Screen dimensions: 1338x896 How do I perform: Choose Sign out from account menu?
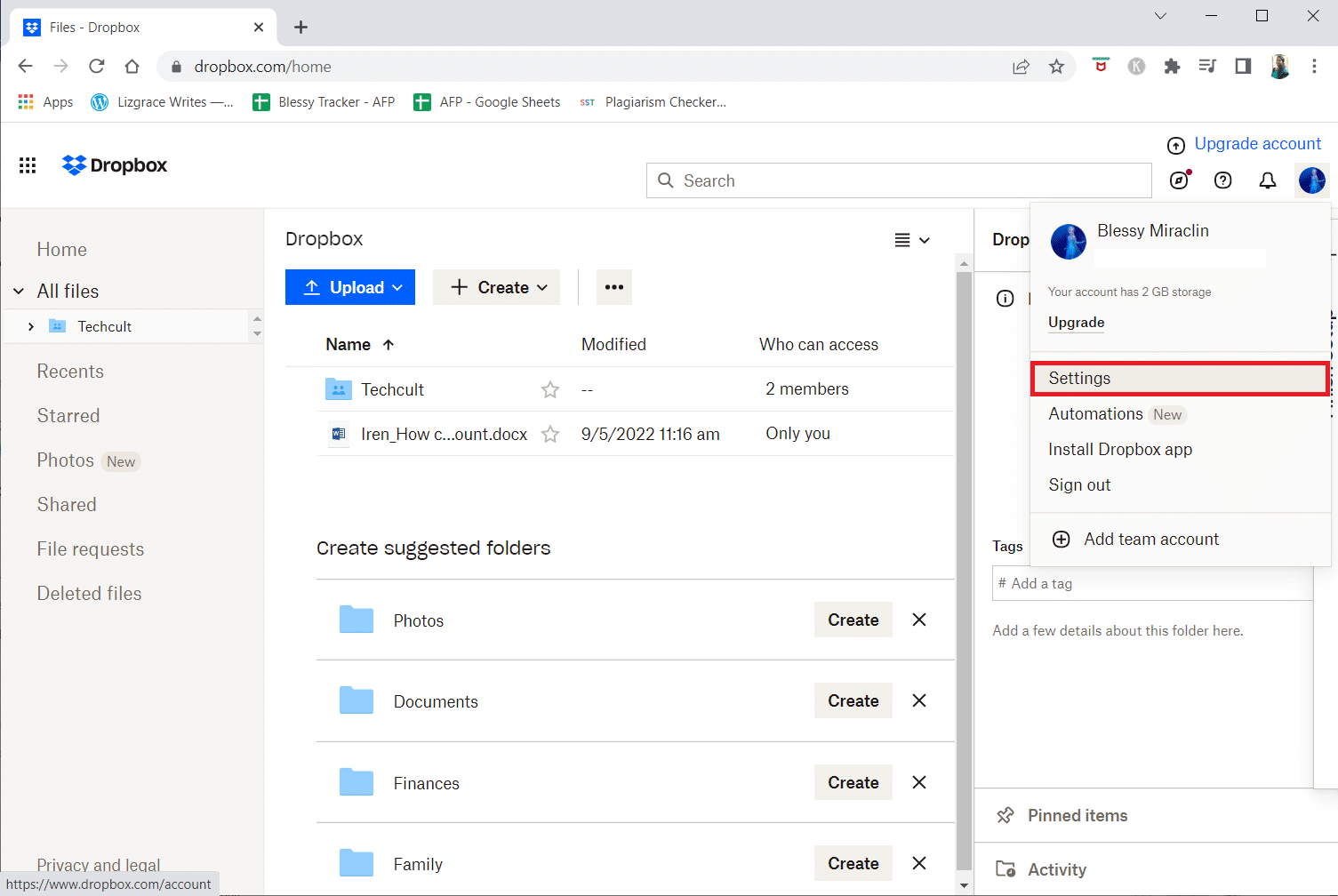(1180, 485)
